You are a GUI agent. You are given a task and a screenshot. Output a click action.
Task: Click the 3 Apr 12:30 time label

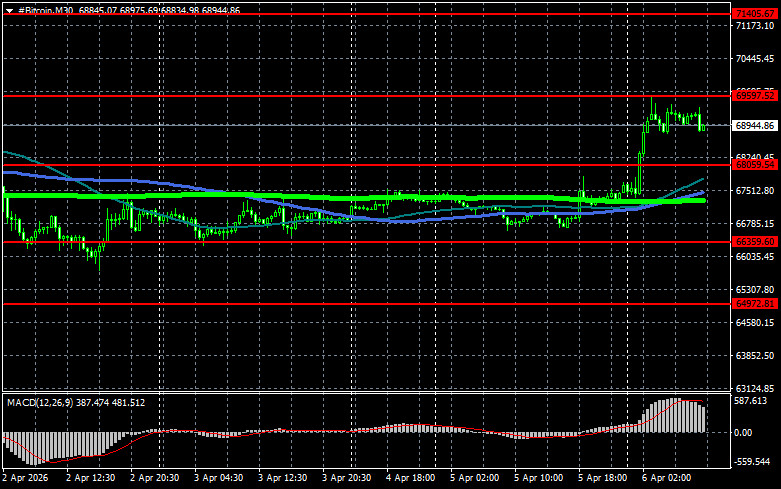pyautogui.click(x=283, y=478)
